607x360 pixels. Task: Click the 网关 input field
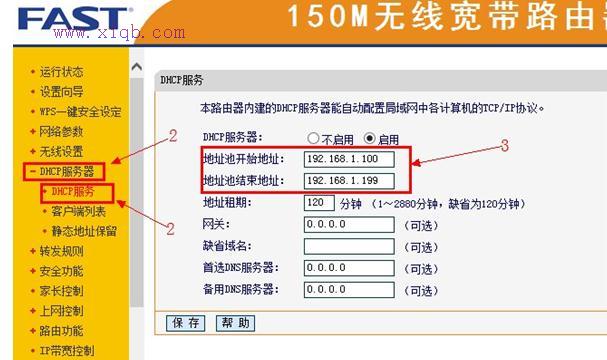click(x=349, y=225)
